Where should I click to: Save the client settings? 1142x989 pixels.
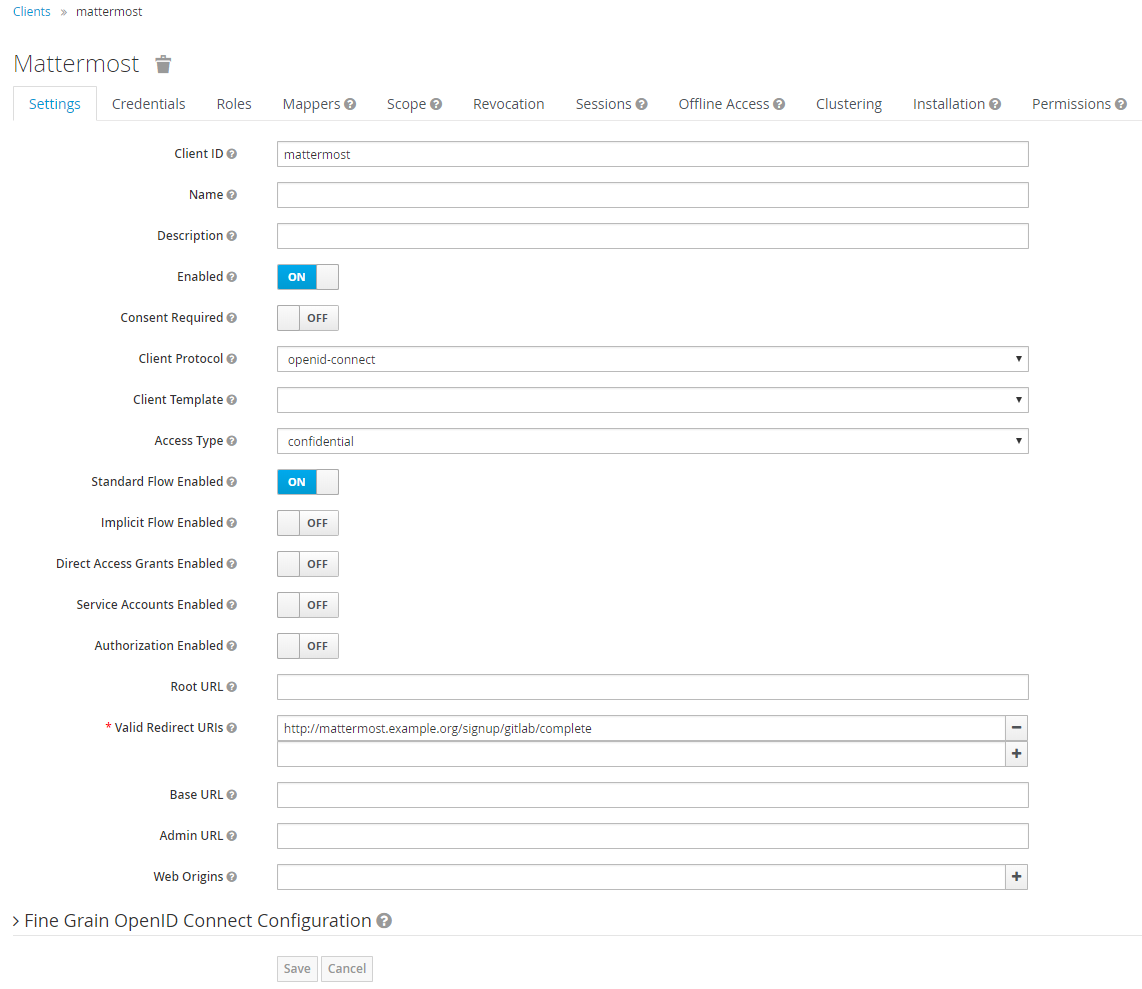point(296,968)
